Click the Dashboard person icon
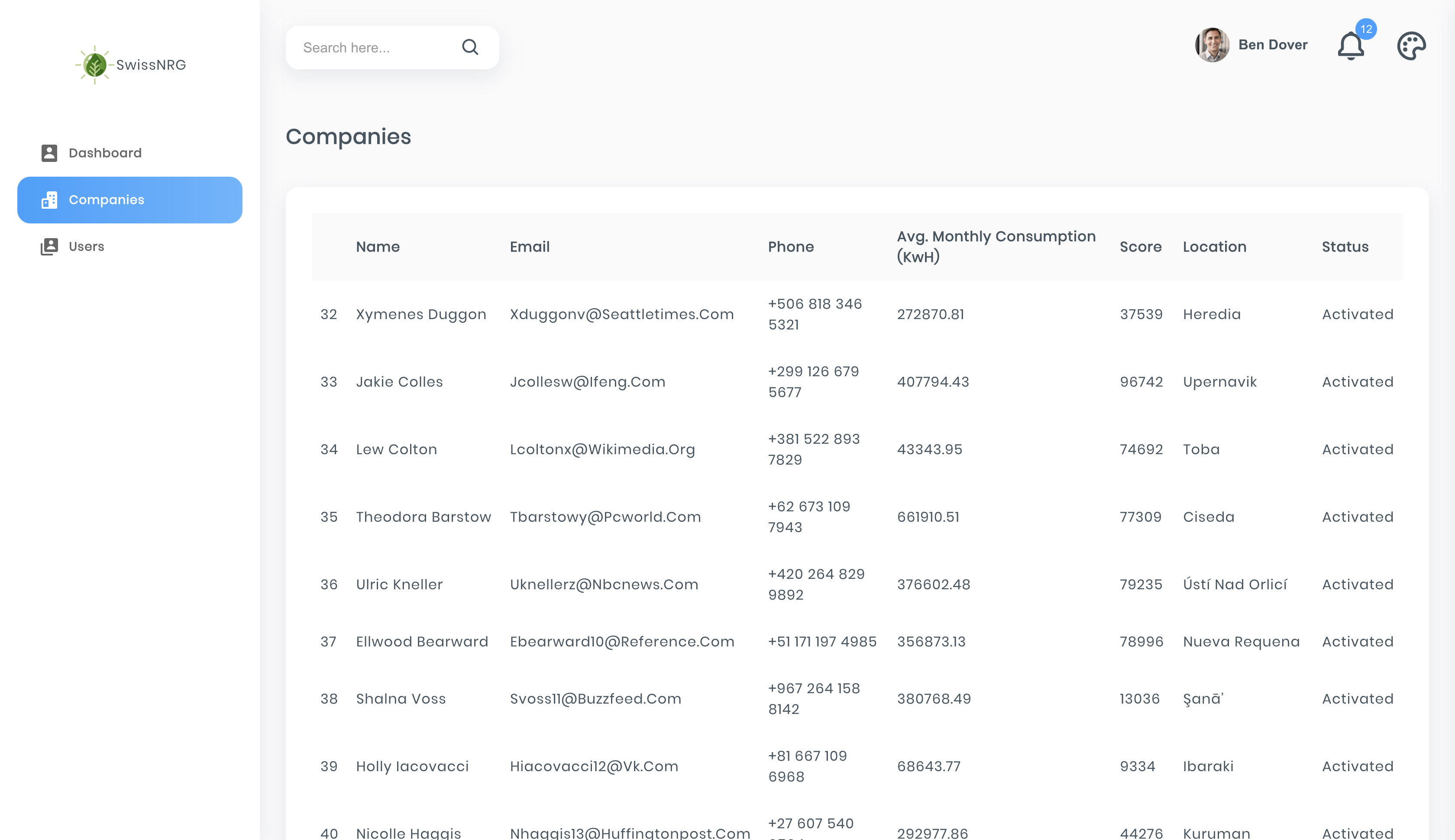 pyautogui.click(x=50, y=153)
